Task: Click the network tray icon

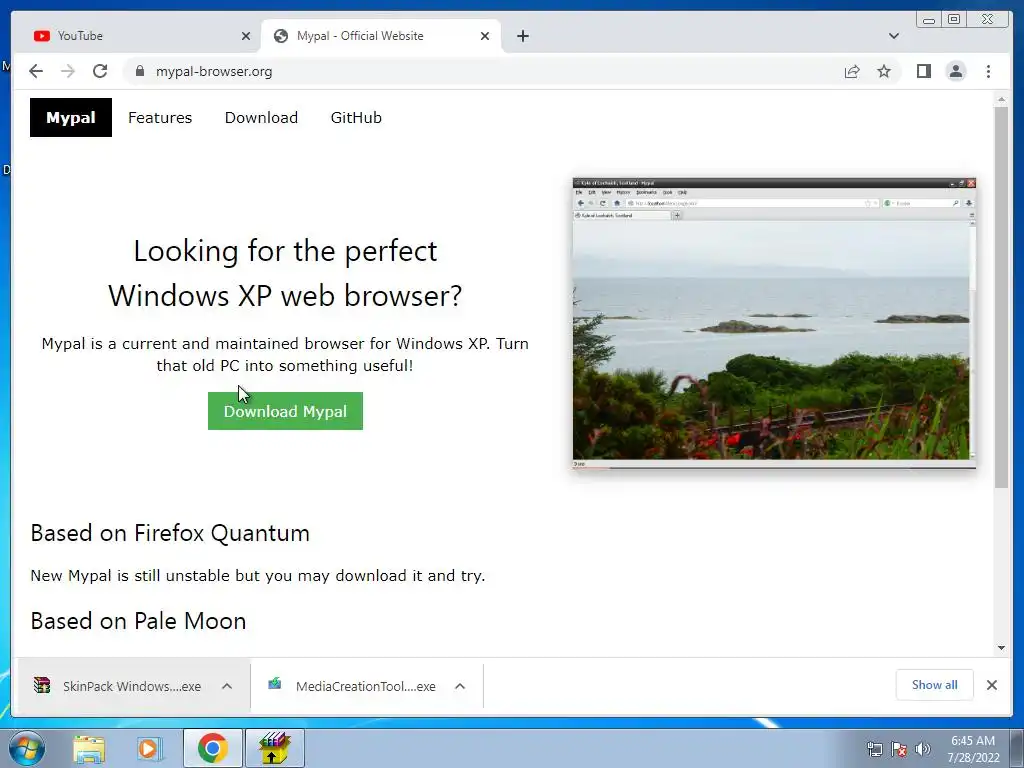Action: point(874,749)
